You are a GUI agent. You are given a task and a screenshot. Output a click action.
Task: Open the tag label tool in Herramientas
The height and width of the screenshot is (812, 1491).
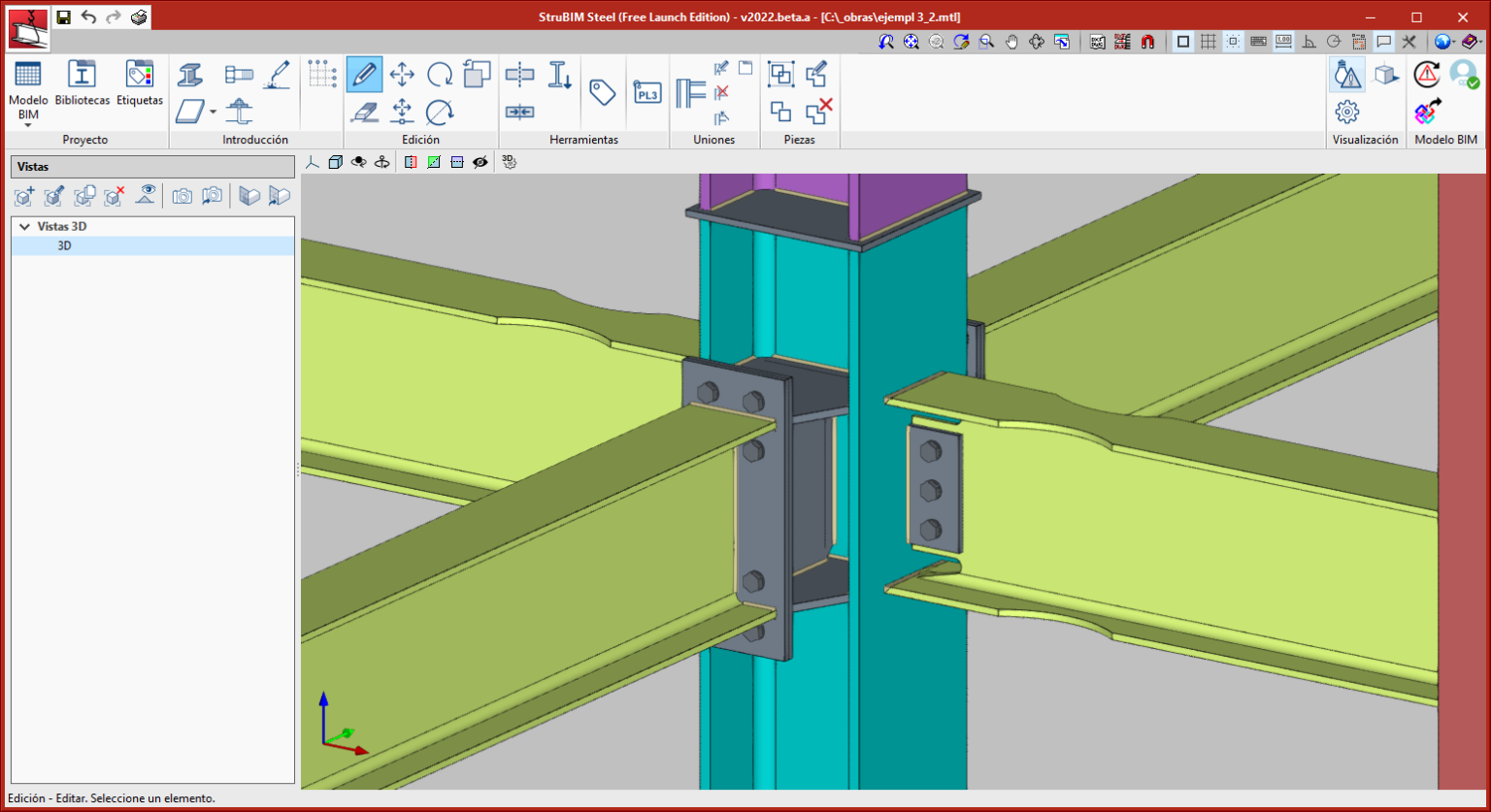pyautogui.click(x=603, y=92)
